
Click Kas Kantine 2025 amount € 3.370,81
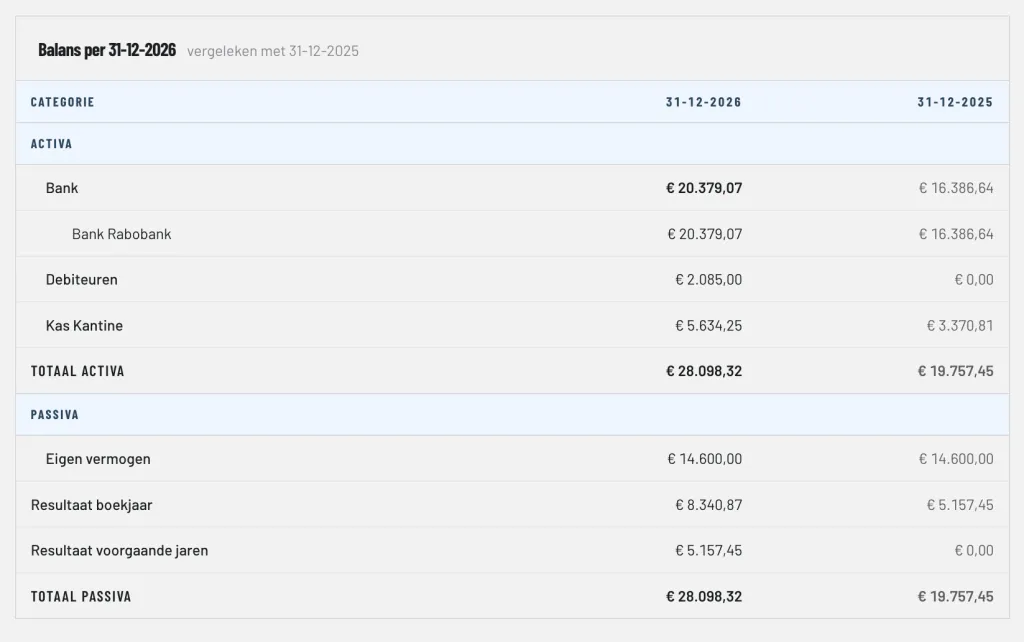click(x=960, y=325)
